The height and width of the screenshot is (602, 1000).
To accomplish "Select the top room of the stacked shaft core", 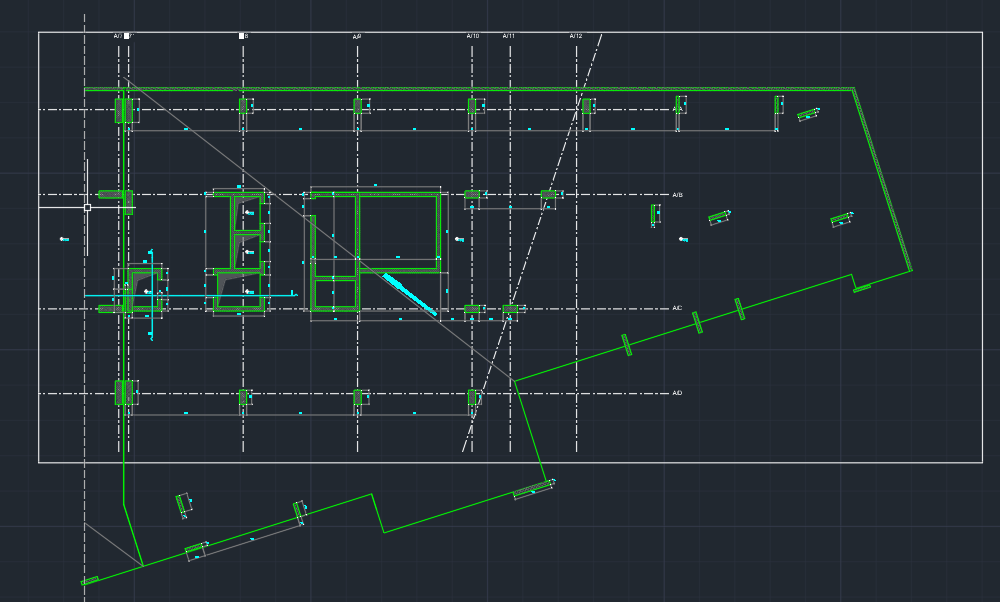I will [247, 213].
